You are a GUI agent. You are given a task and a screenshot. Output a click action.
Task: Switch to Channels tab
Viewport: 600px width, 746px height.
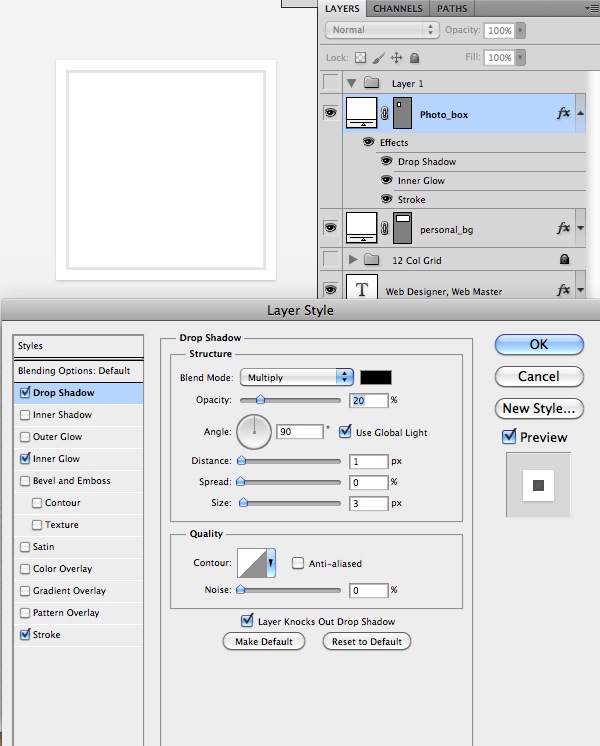pyautogui.click(x=397, y=9)
